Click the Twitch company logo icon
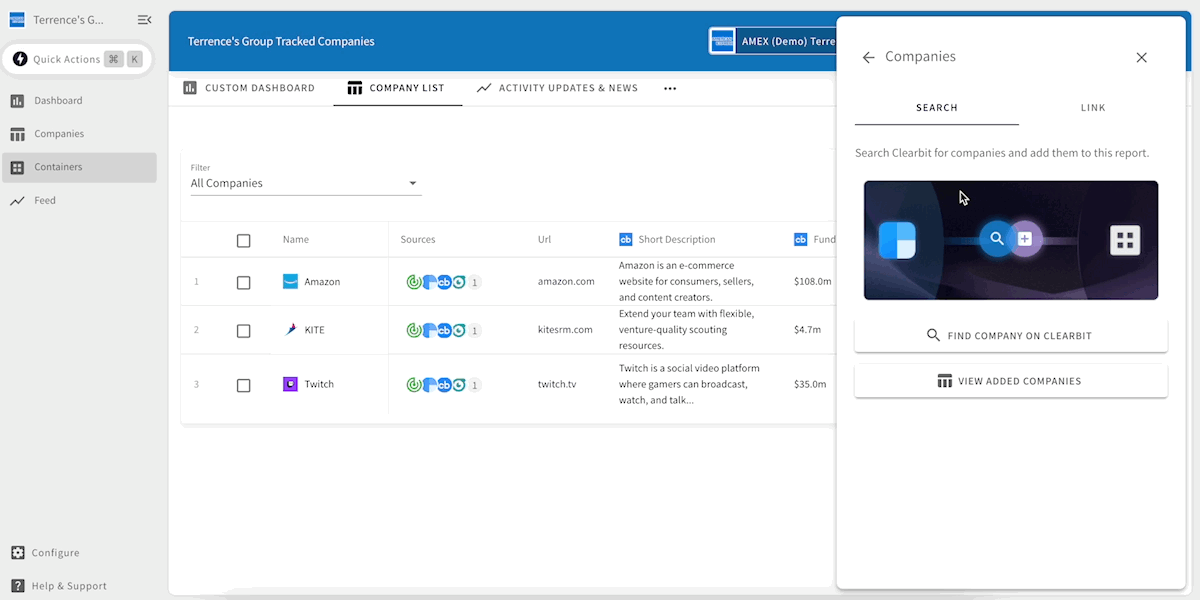This screenshot has height=600, width=1200. 290,384
